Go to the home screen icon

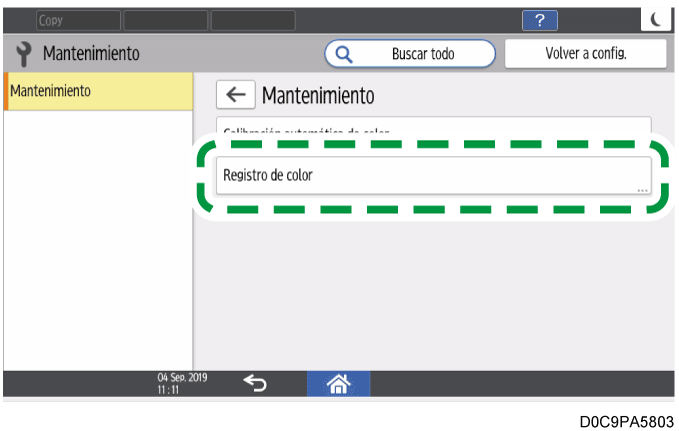pos(337,383)
